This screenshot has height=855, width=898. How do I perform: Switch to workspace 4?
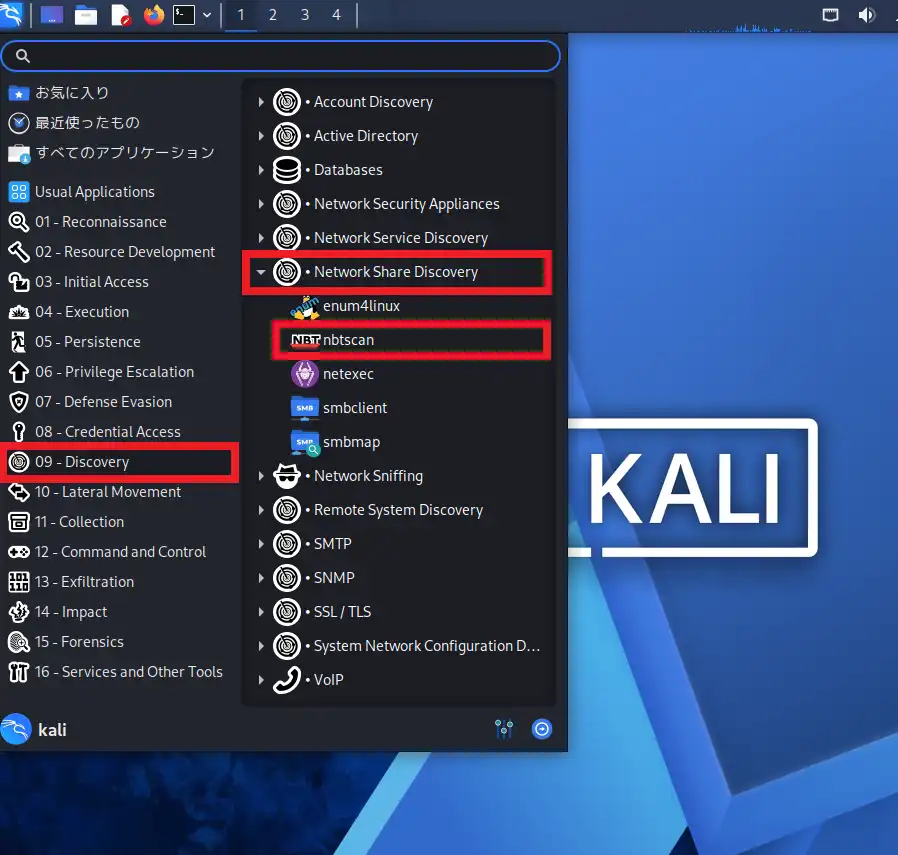click(336, 15)
